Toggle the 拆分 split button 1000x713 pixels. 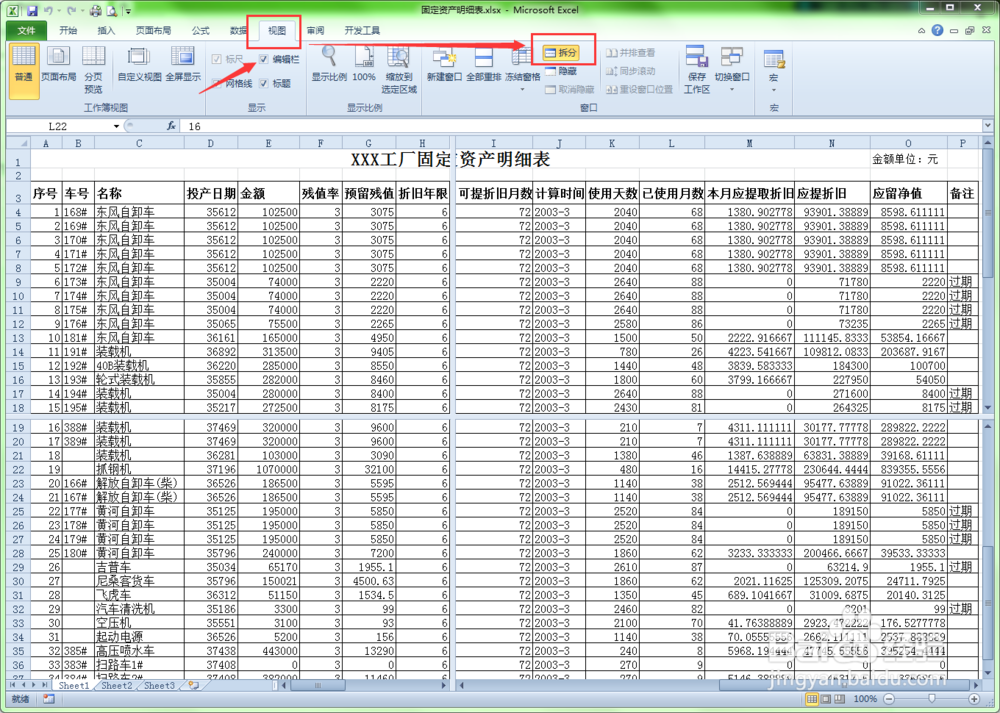click(561, 53)
